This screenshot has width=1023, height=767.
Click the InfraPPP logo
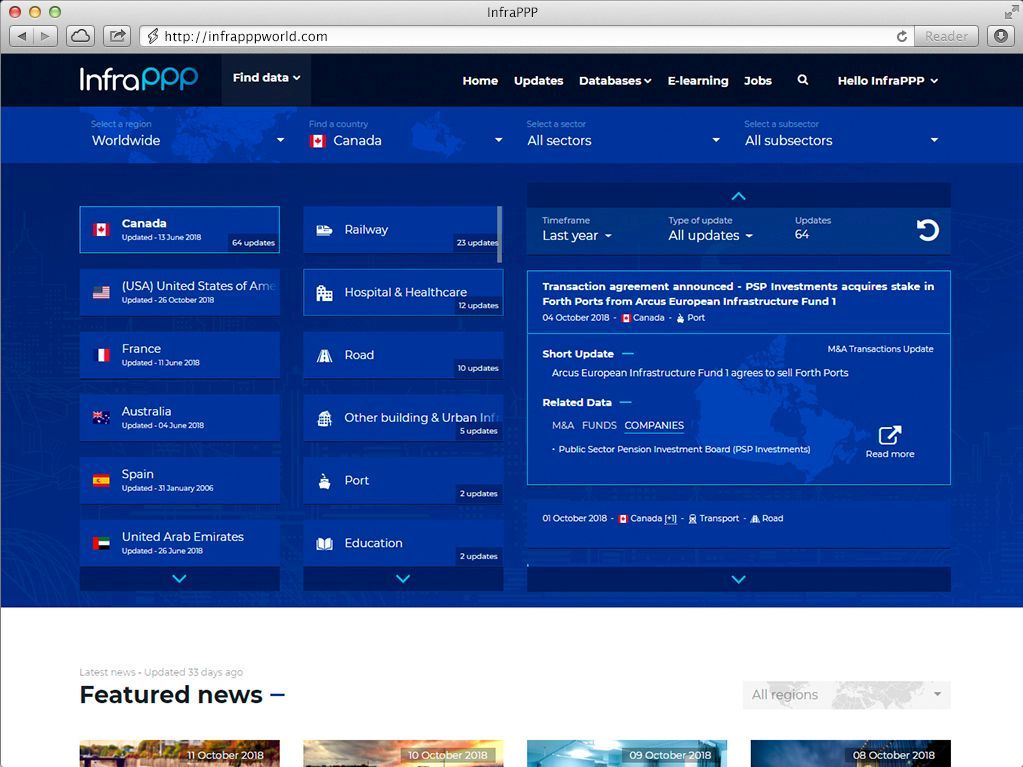139,79
